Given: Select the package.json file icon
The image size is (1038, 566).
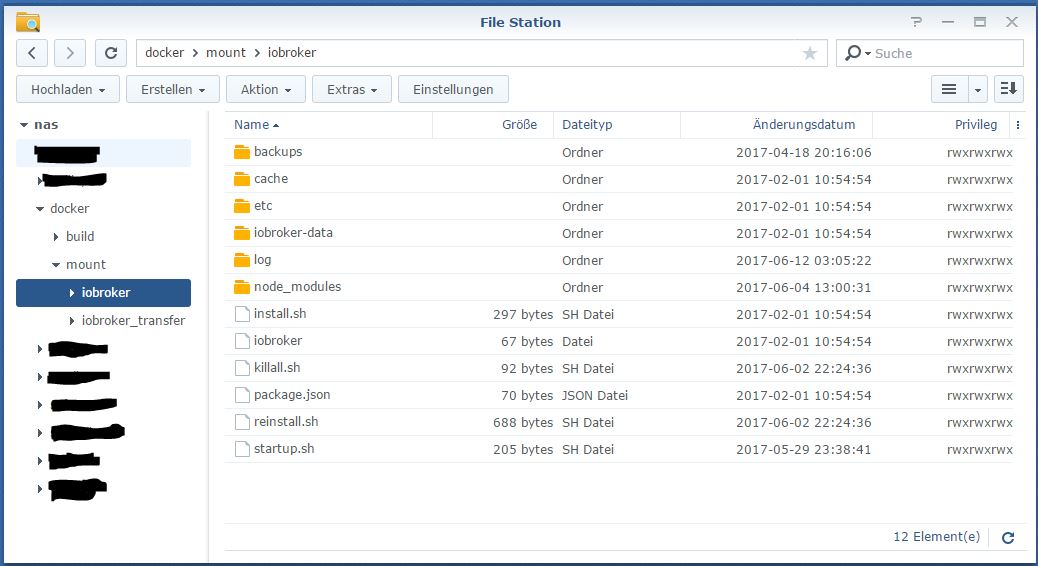Looking at the screenshot, I should point(242,395).
